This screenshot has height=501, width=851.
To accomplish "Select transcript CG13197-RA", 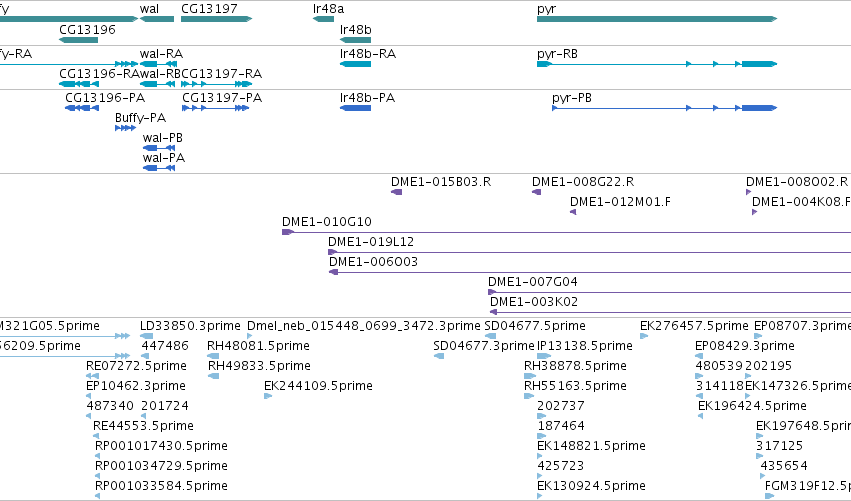I will (x=217, y=84).
